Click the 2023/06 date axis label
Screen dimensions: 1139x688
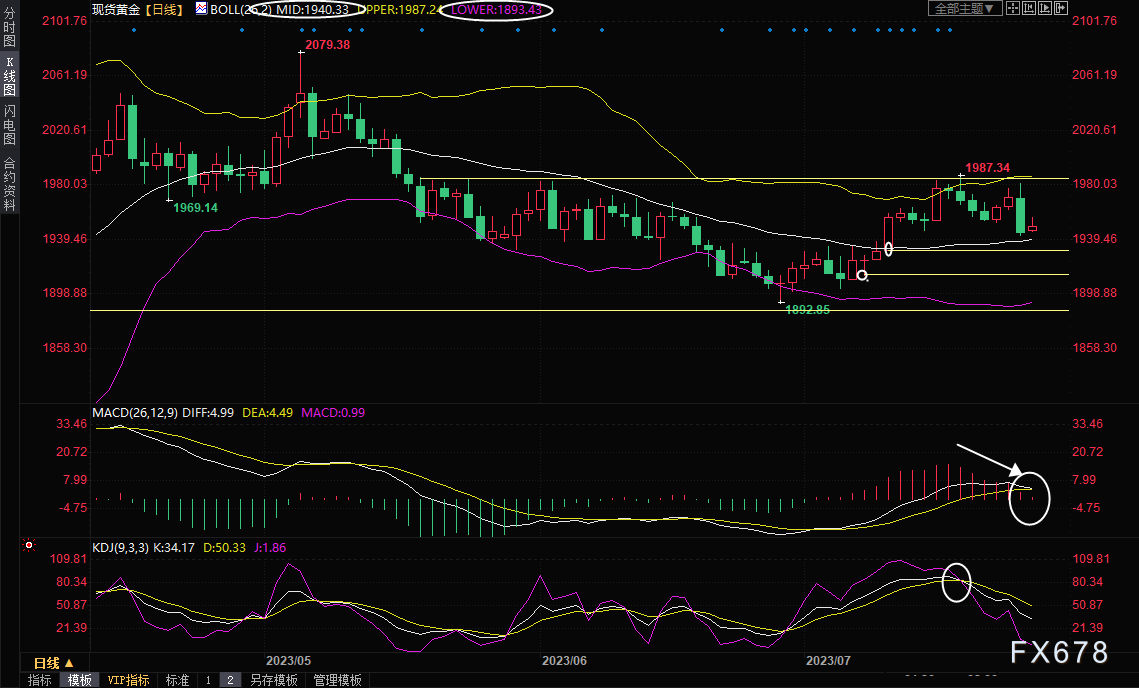click(x=564, y=660)
